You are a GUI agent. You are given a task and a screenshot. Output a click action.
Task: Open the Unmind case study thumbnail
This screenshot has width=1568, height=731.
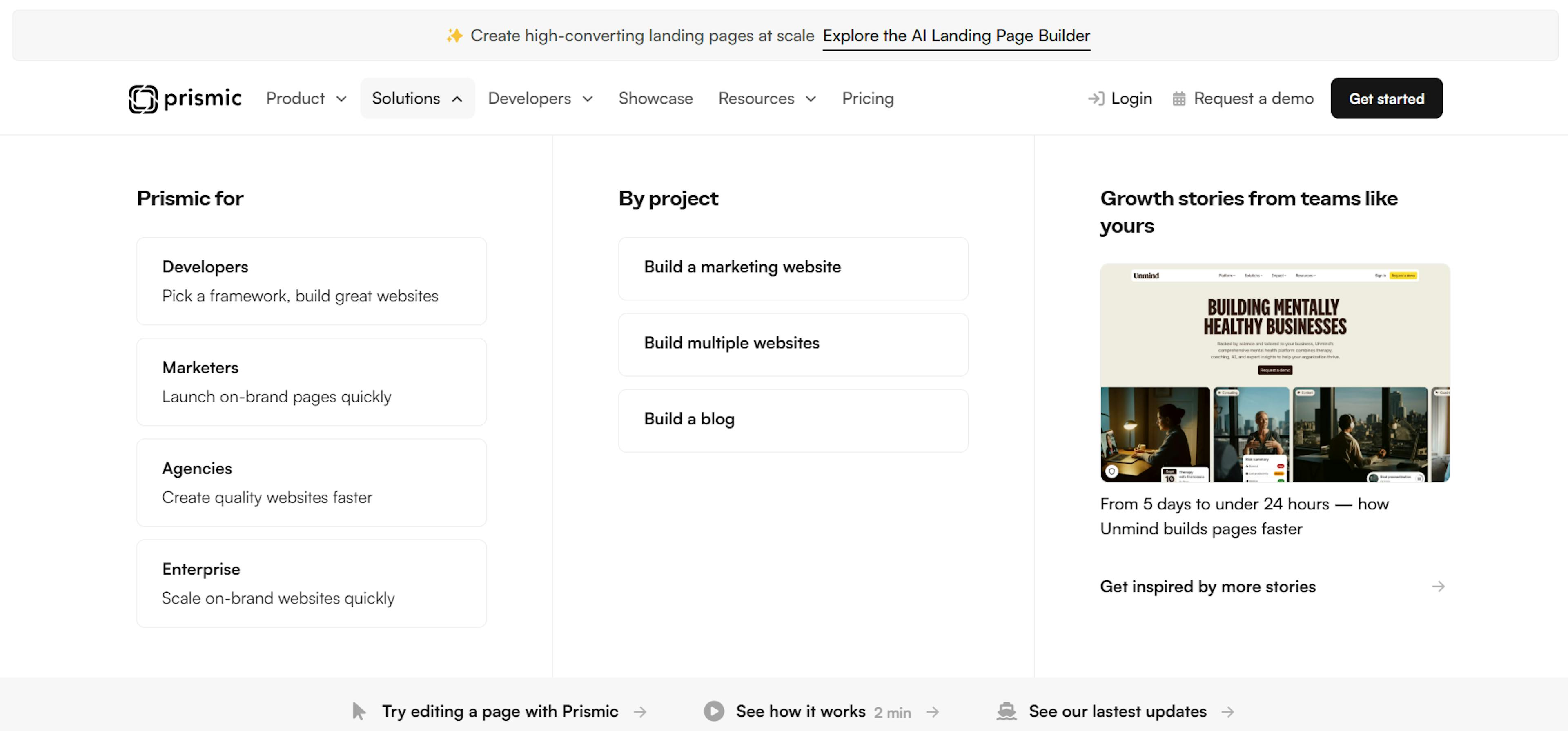1274,373
